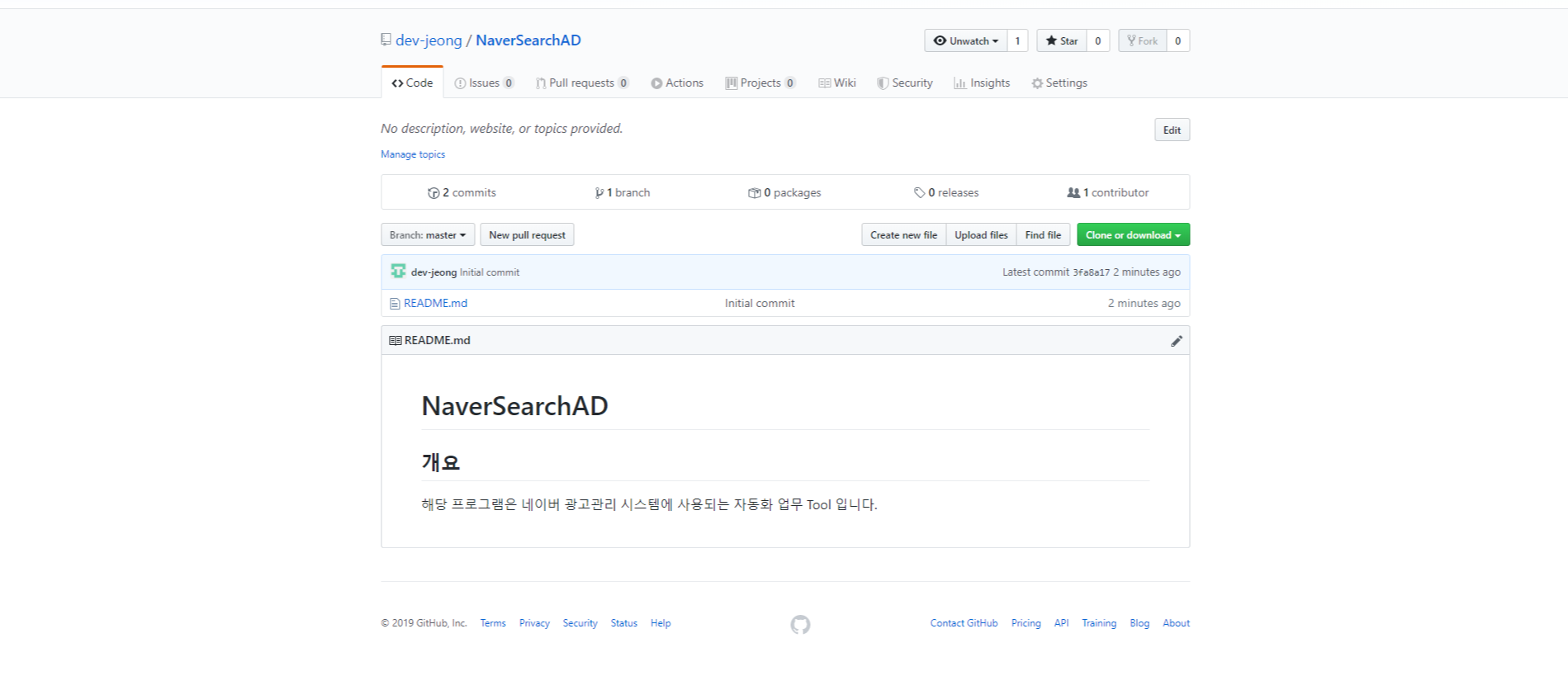The width and height of the screenshot is (1568, 676).
Task: Open the About footer link
Action: pos(1176,623)
